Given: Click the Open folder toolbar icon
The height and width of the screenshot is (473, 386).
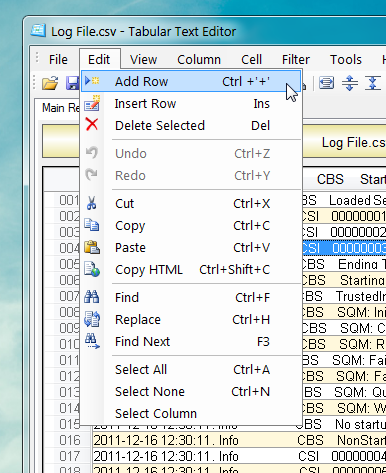Looking at the screenshot, I should (x=50, y=83).
